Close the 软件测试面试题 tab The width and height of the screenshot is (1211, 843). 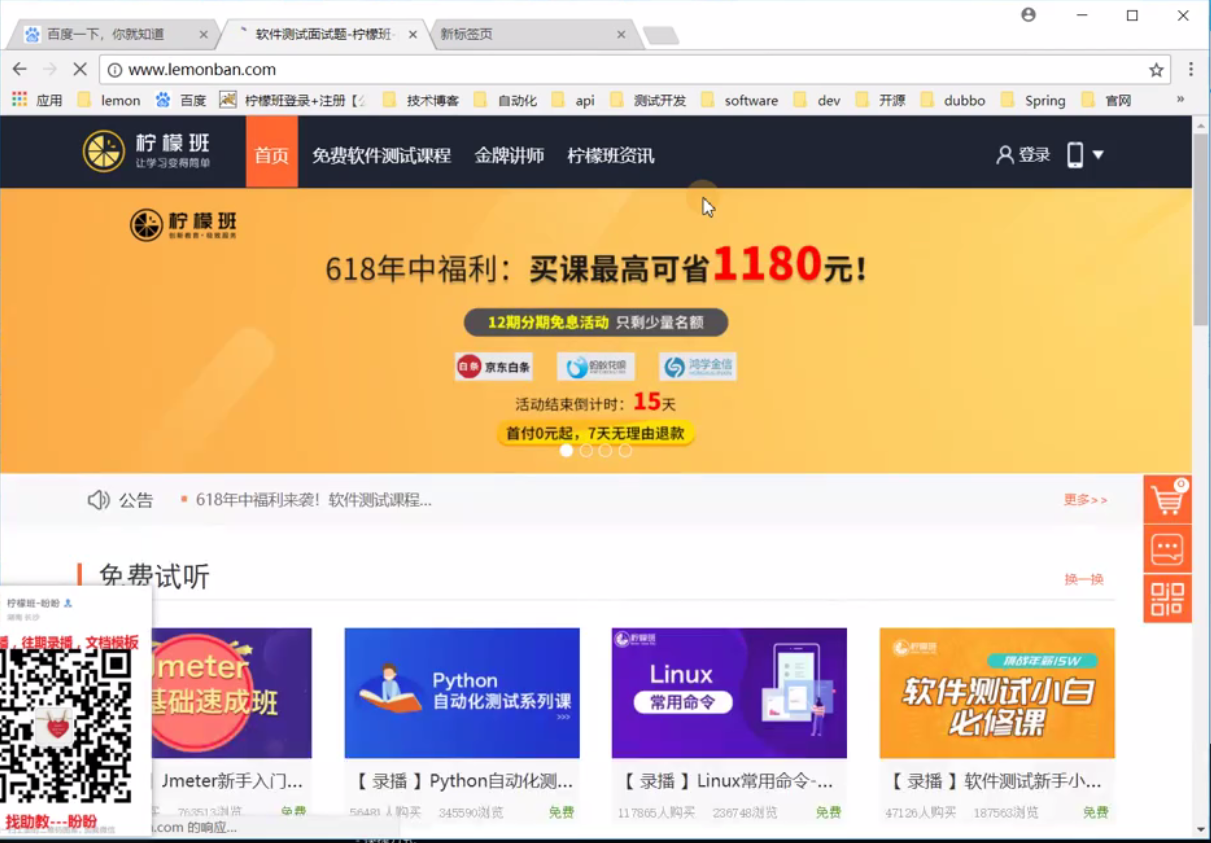click(x=413, y=34)
